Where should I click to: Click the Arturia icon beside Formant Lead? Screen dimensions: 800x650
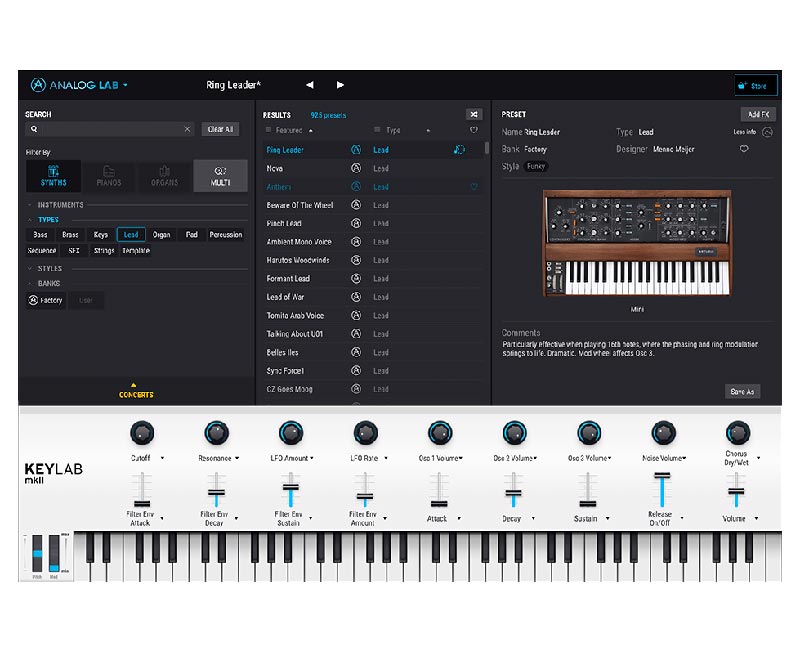pyautogui.click(x=356, y=279)
